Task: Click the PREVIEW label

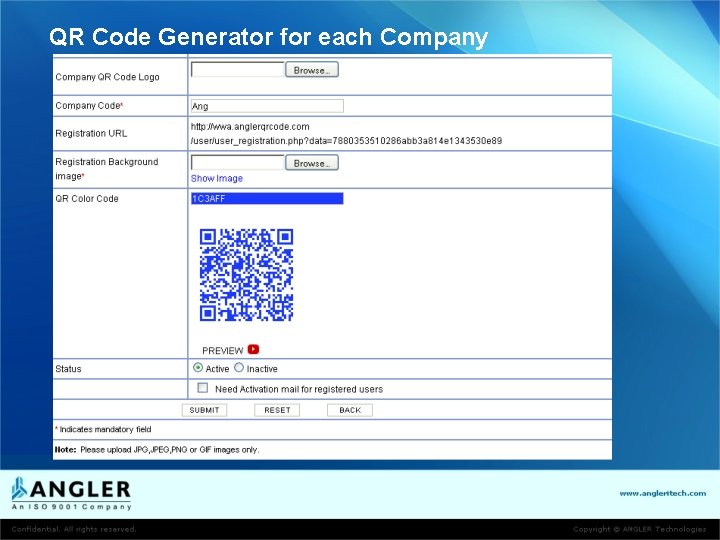Action: pos(222,351)
